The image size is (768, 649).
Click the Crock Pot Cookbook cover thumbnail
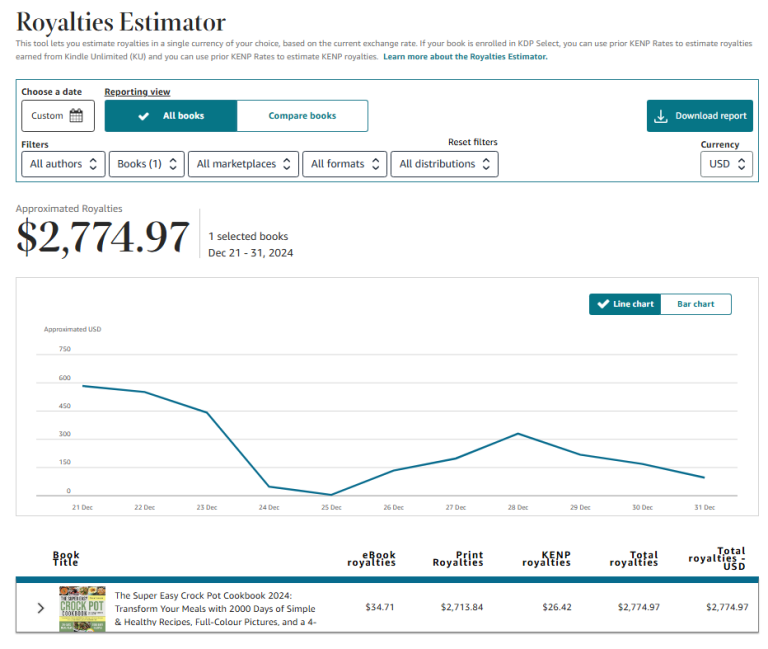[x=83, y=607]
